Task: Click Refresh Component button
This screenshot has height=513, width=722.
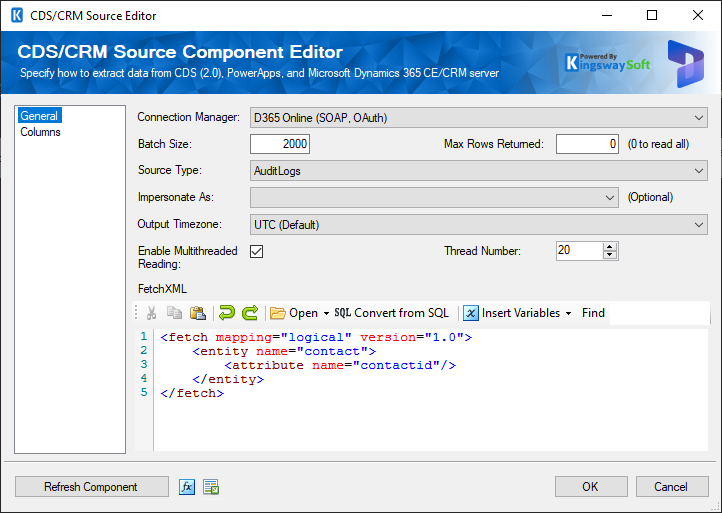Action: (x=92, y=487)
